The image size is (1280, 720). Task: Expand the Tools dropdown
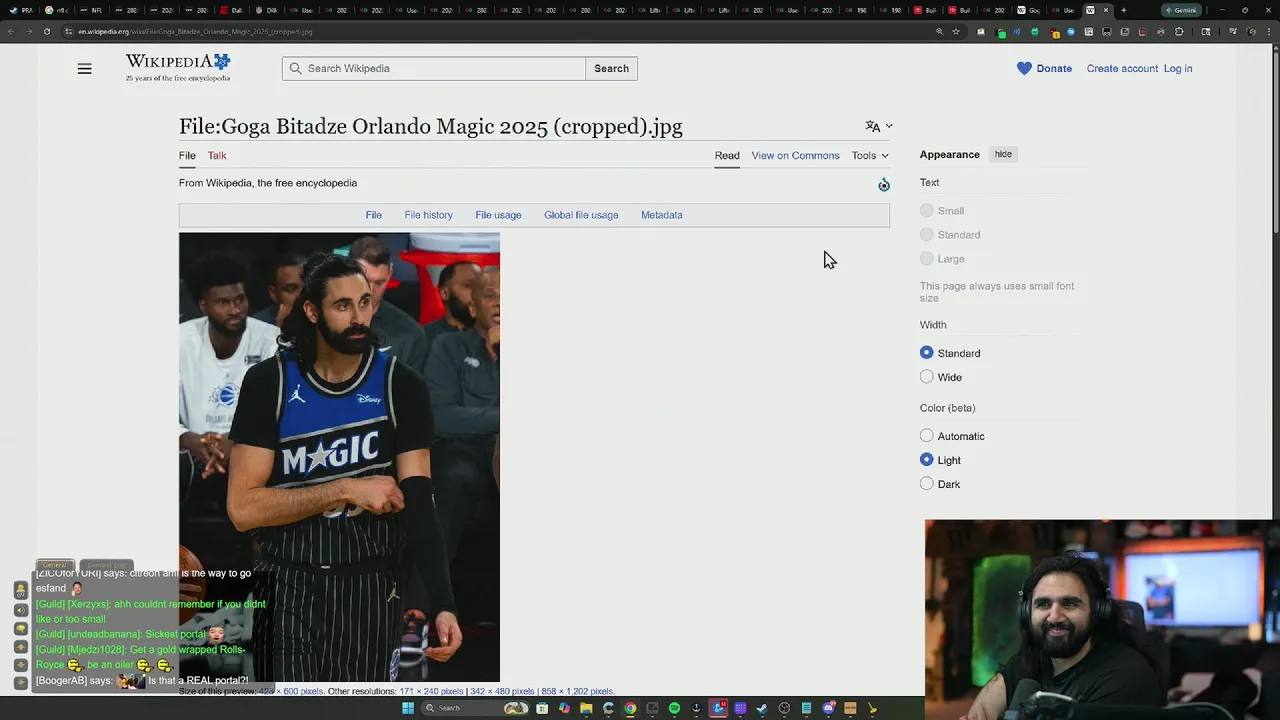click(x=870, y=155)
